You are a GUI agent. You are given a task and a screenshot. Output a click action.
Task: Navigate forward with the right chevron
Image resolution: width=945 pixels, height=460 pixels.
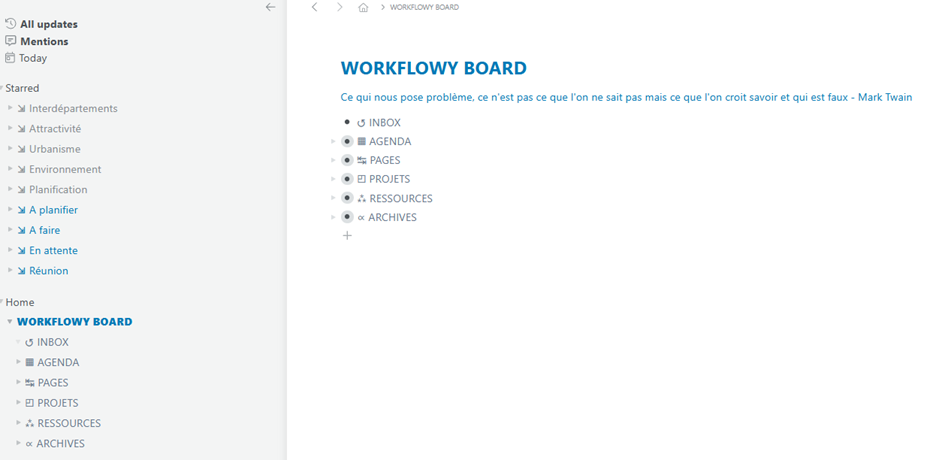coord(339,8)
